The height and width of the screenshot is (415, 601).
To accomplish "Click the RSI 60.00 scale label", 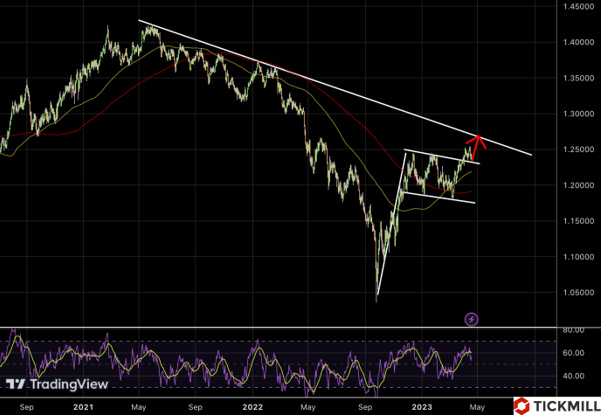I will 573,353.
